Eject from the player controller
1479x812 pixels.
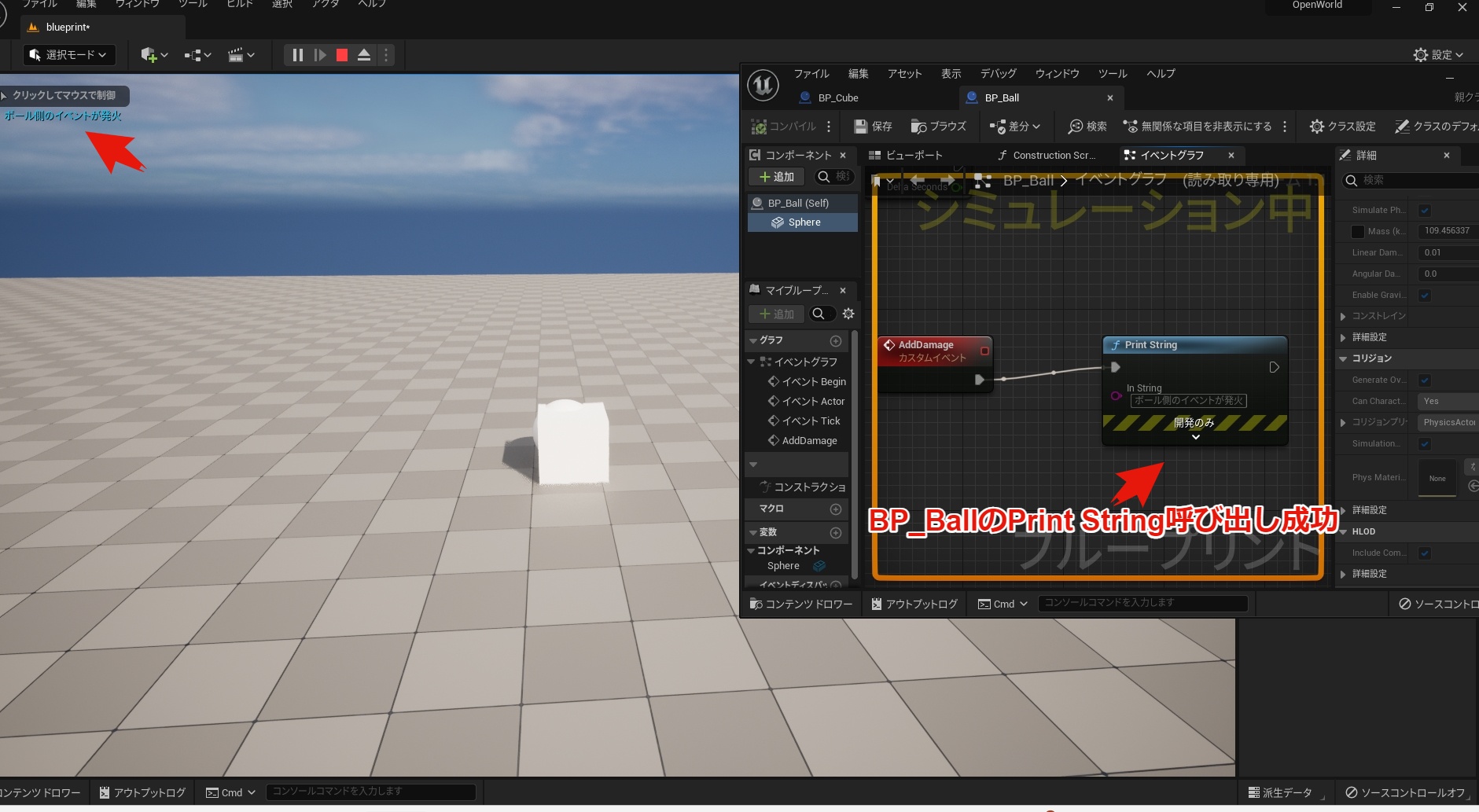click(364, 55)
